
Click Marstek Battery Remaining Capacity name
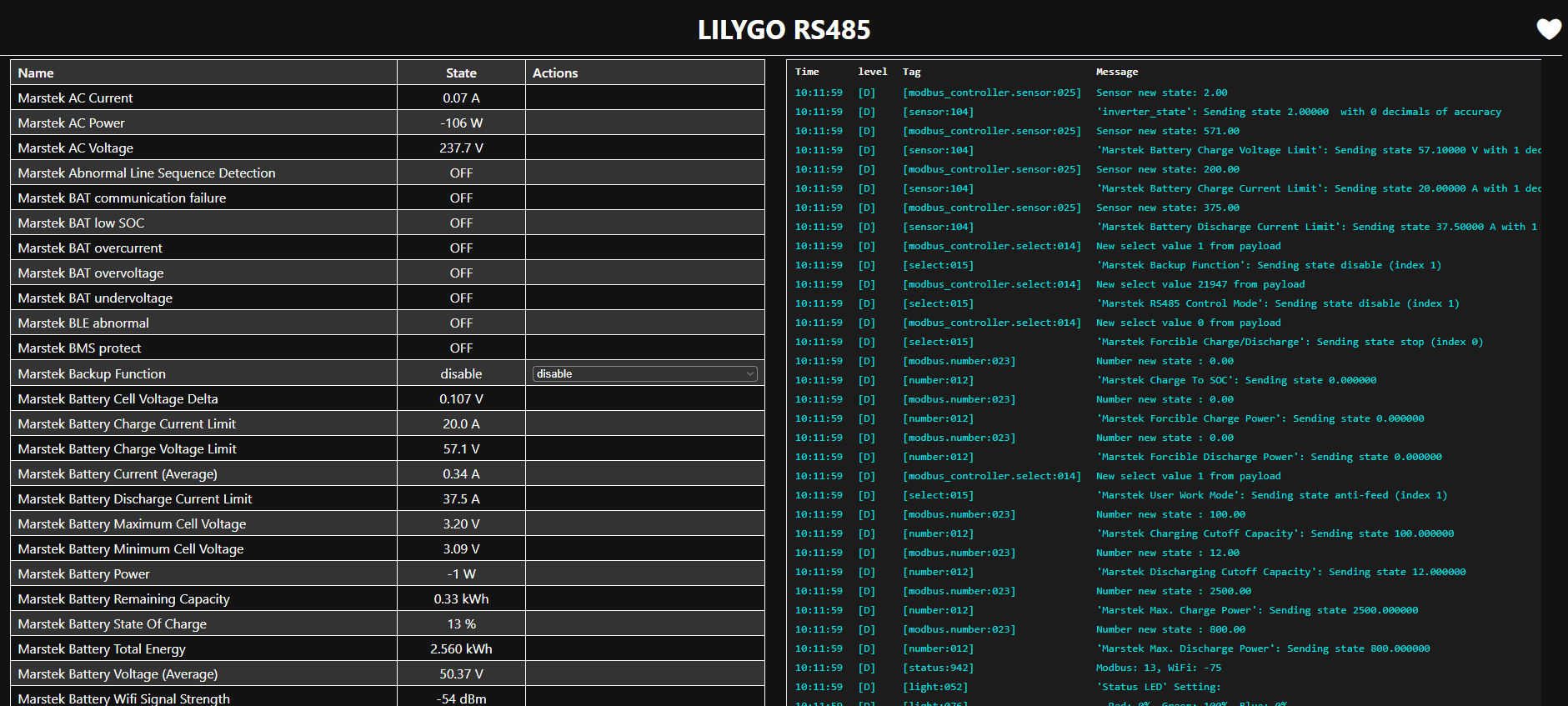(123, 598)
